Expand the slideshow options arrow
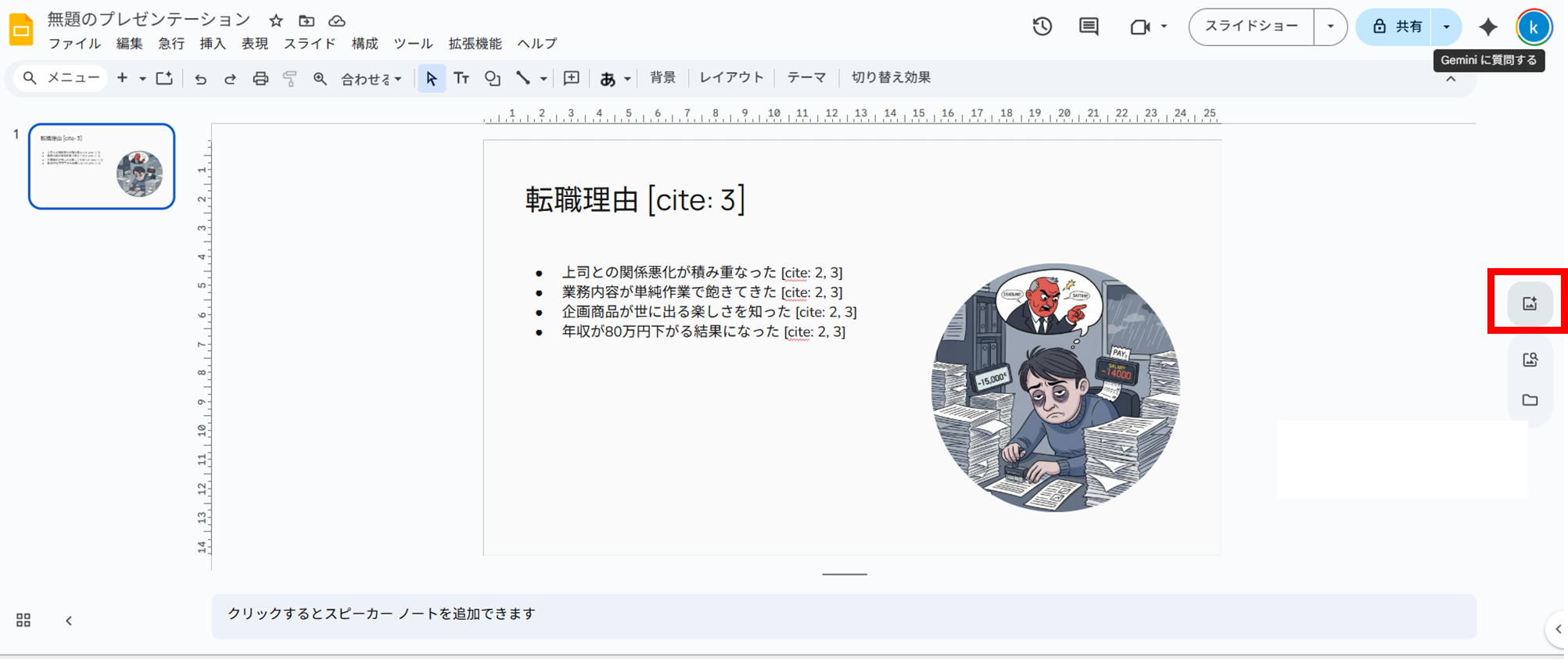Viewport: 1568px width, 659px height. click(x=1330, y=27)
